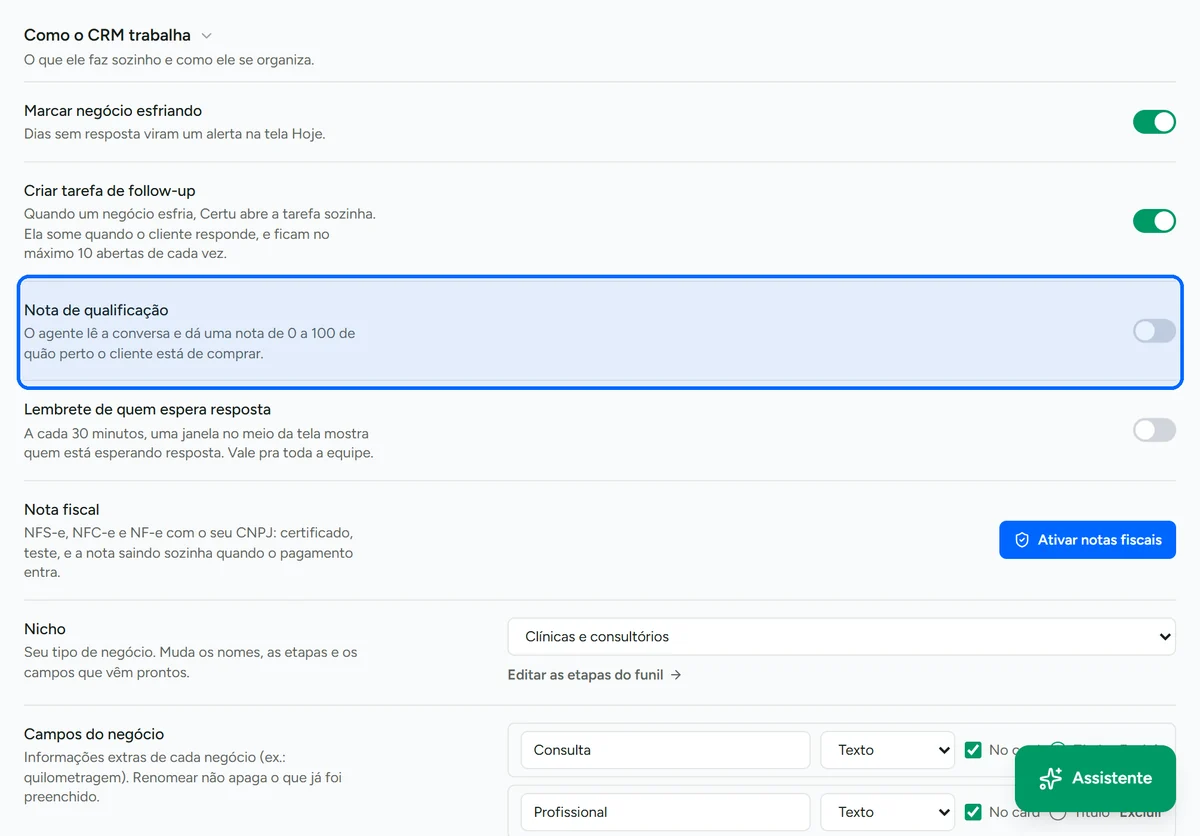
Task: Open the Assistente floating button
Action: [x=1095, y=778]
